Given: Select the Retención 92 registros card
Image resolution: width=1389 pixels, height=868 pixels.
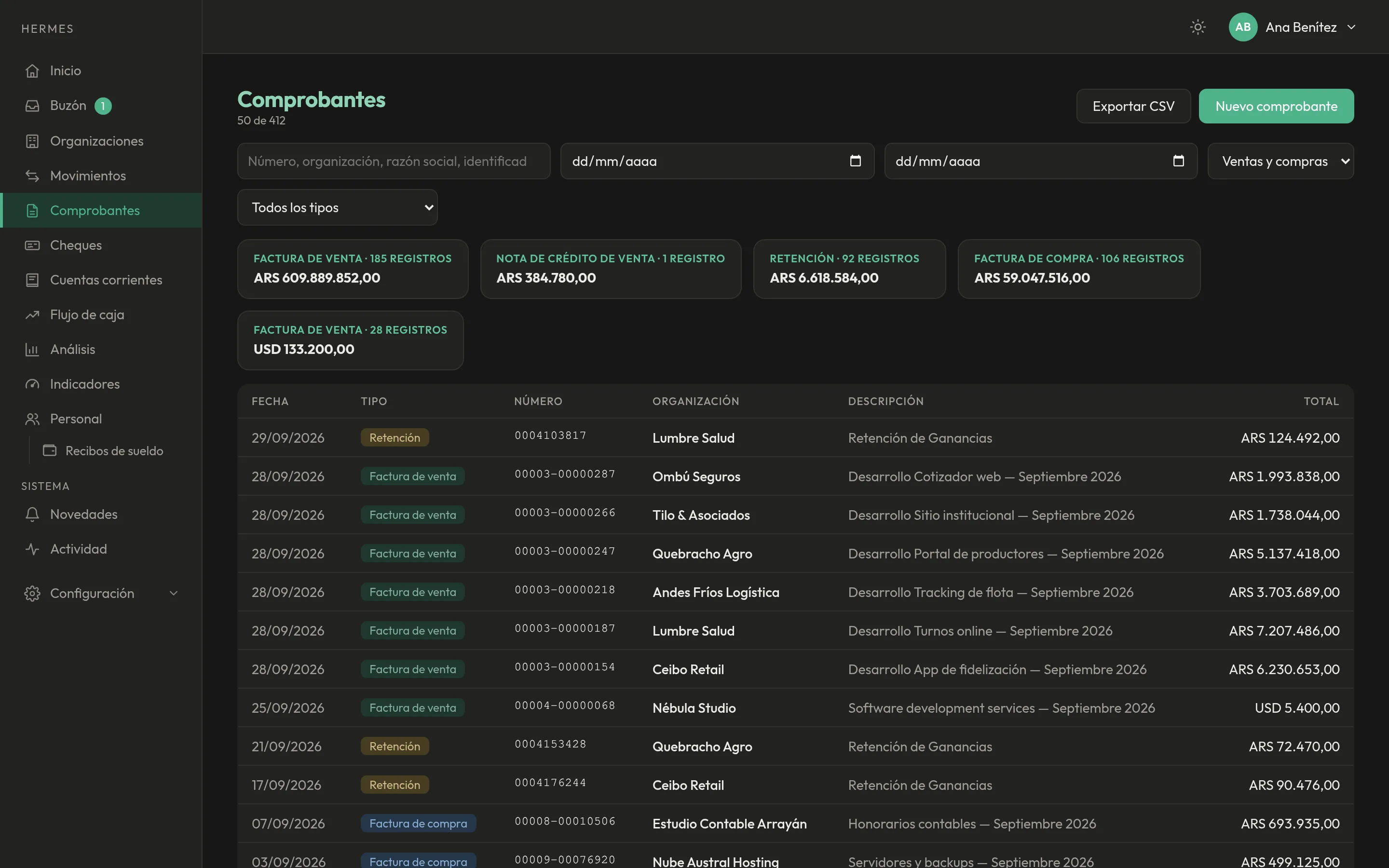Looking at the screenshot, I should pyautogui.click(x=849, y=269).
